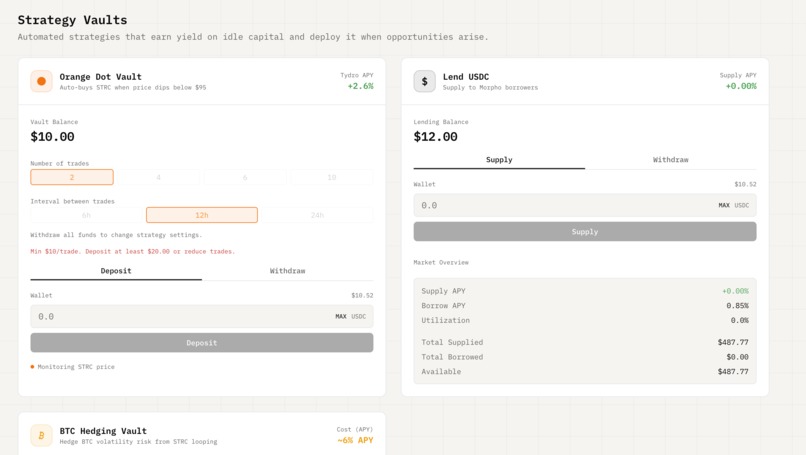Screen dimensions: 806x455
Task: Click the Borrow APY 0.85% value
Action: [737, 305]
